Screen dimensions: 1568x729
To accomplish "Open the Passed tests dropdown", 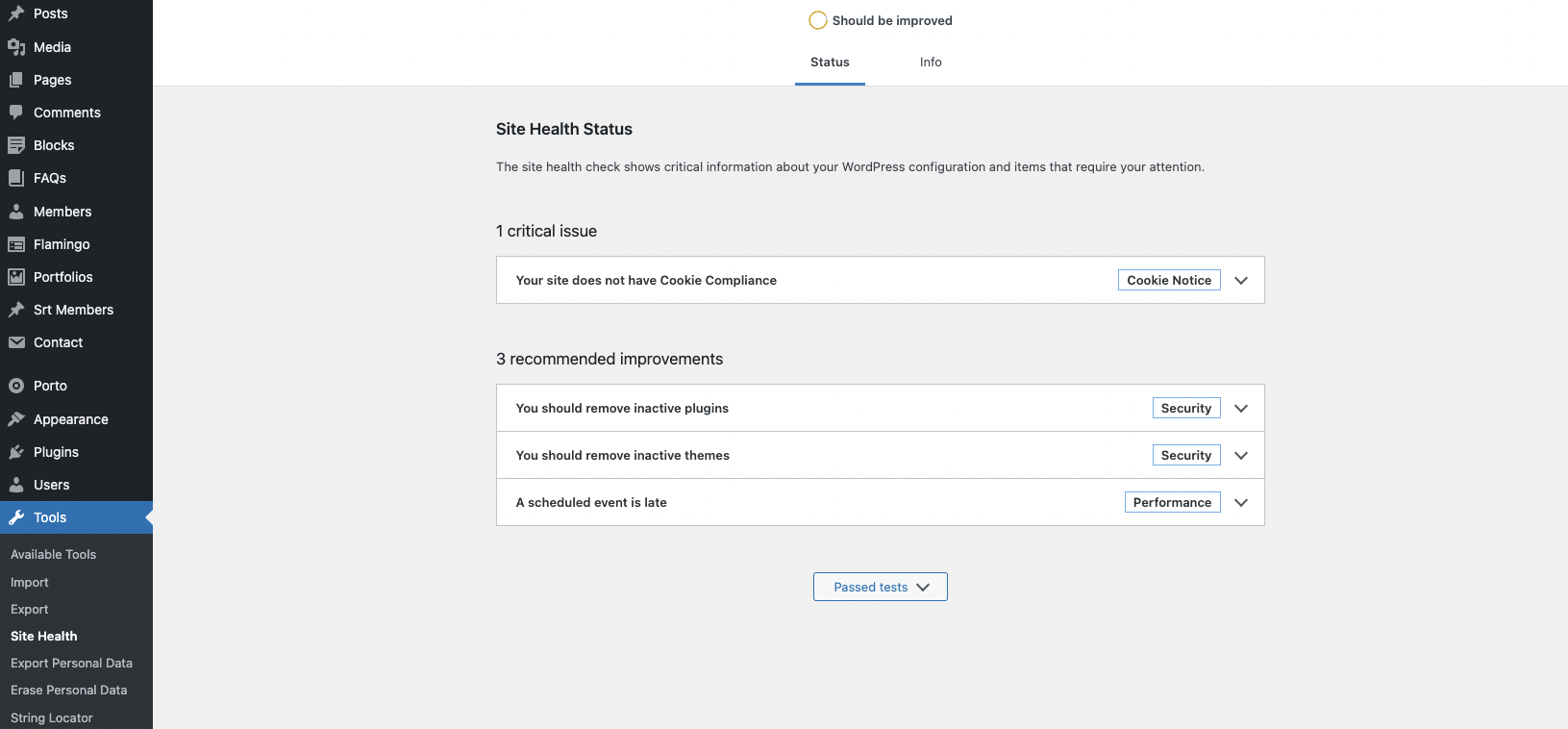I will pyautogui.click(x=881, y=587).
